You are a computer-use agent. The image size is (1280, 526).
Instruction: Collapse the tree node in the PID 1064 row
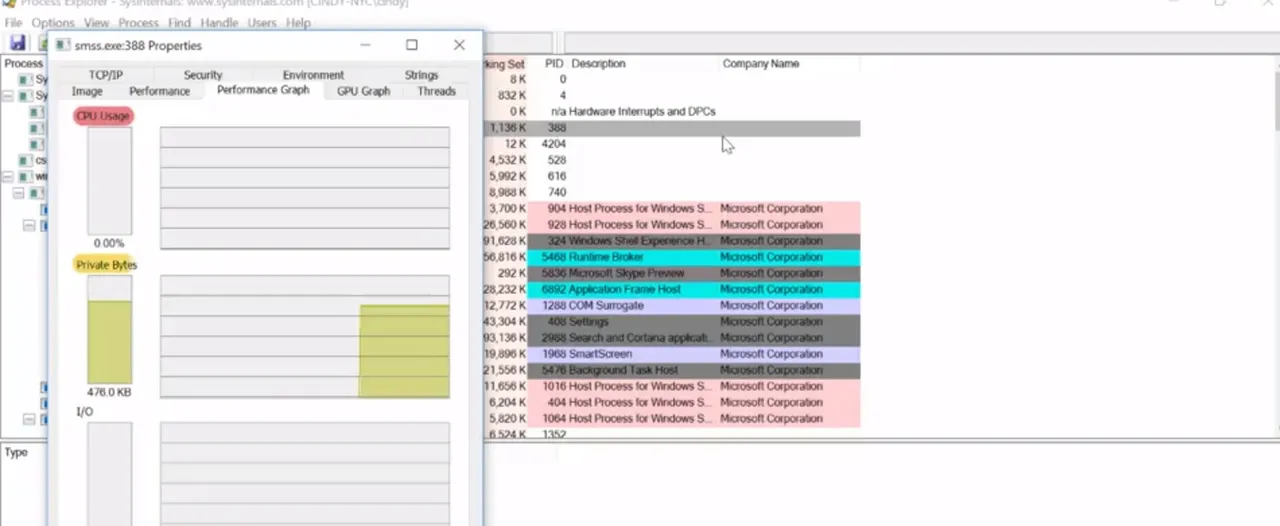[28, 419]
